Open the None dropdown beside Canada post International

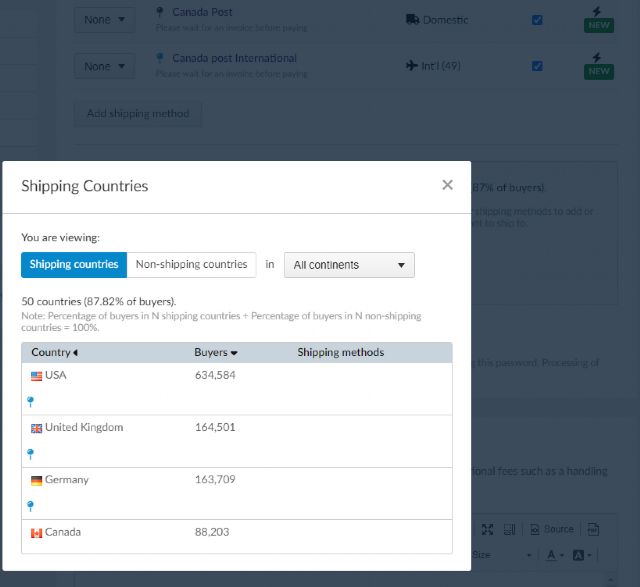[104, 66]
